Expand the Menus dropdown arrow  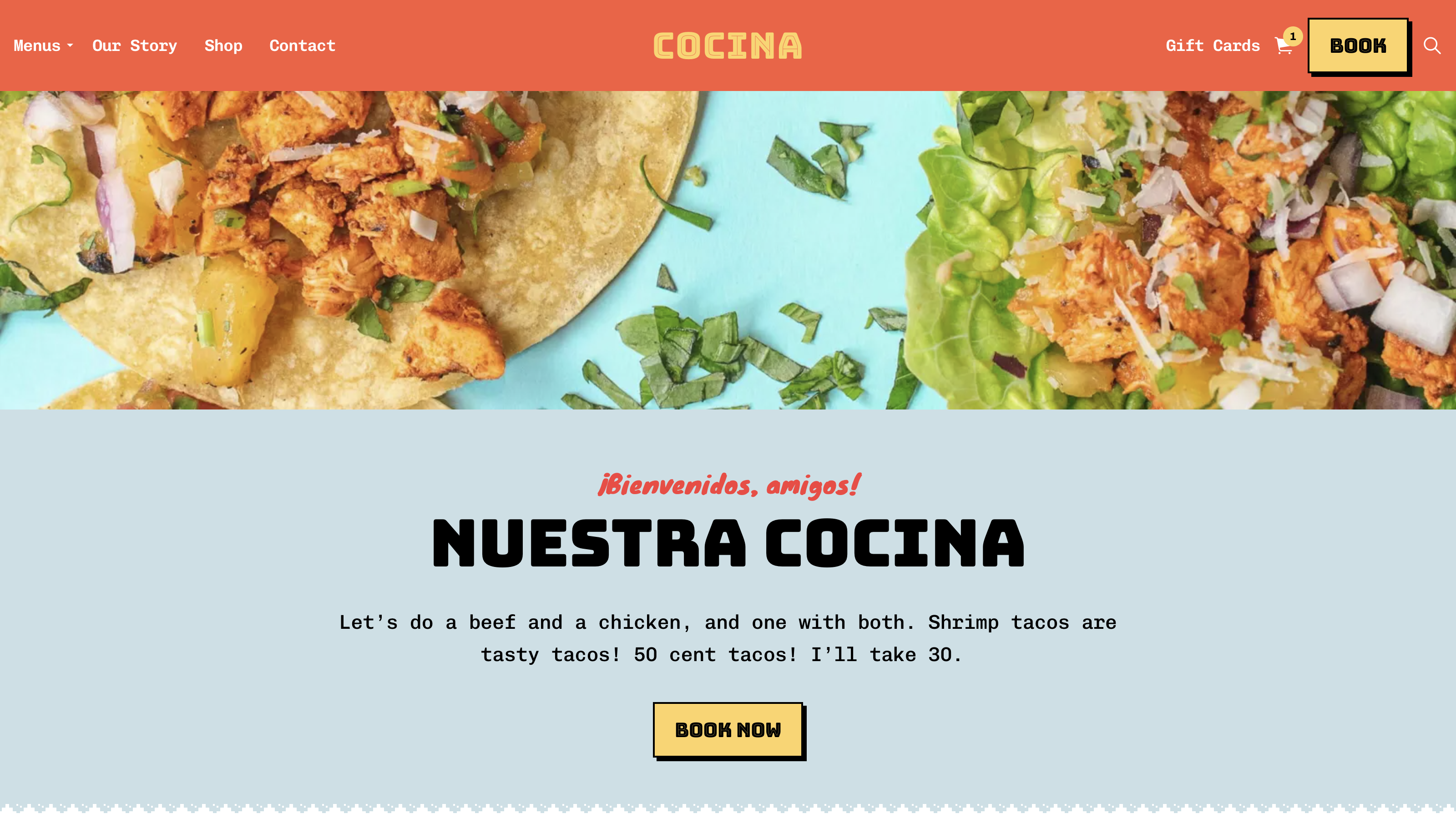(70, 45)
